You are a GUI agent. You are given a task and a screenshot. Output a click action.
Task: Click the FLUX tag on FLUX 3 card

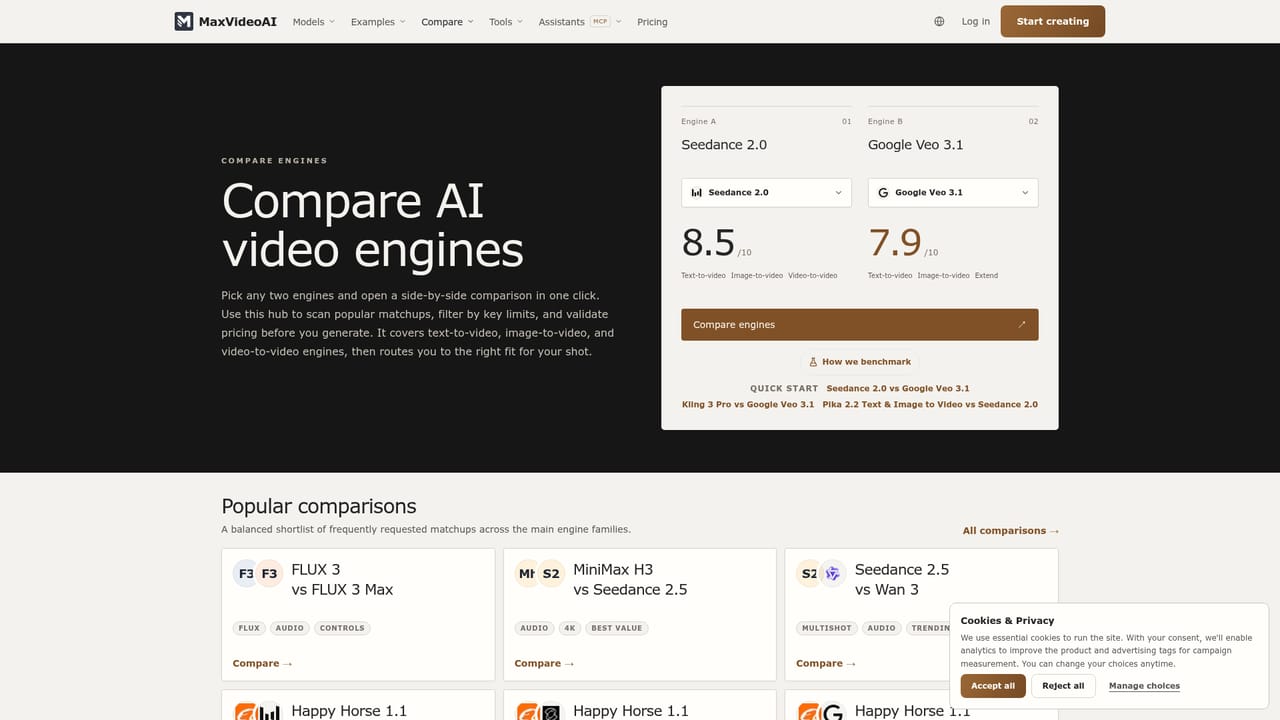(x=249, y=628)
